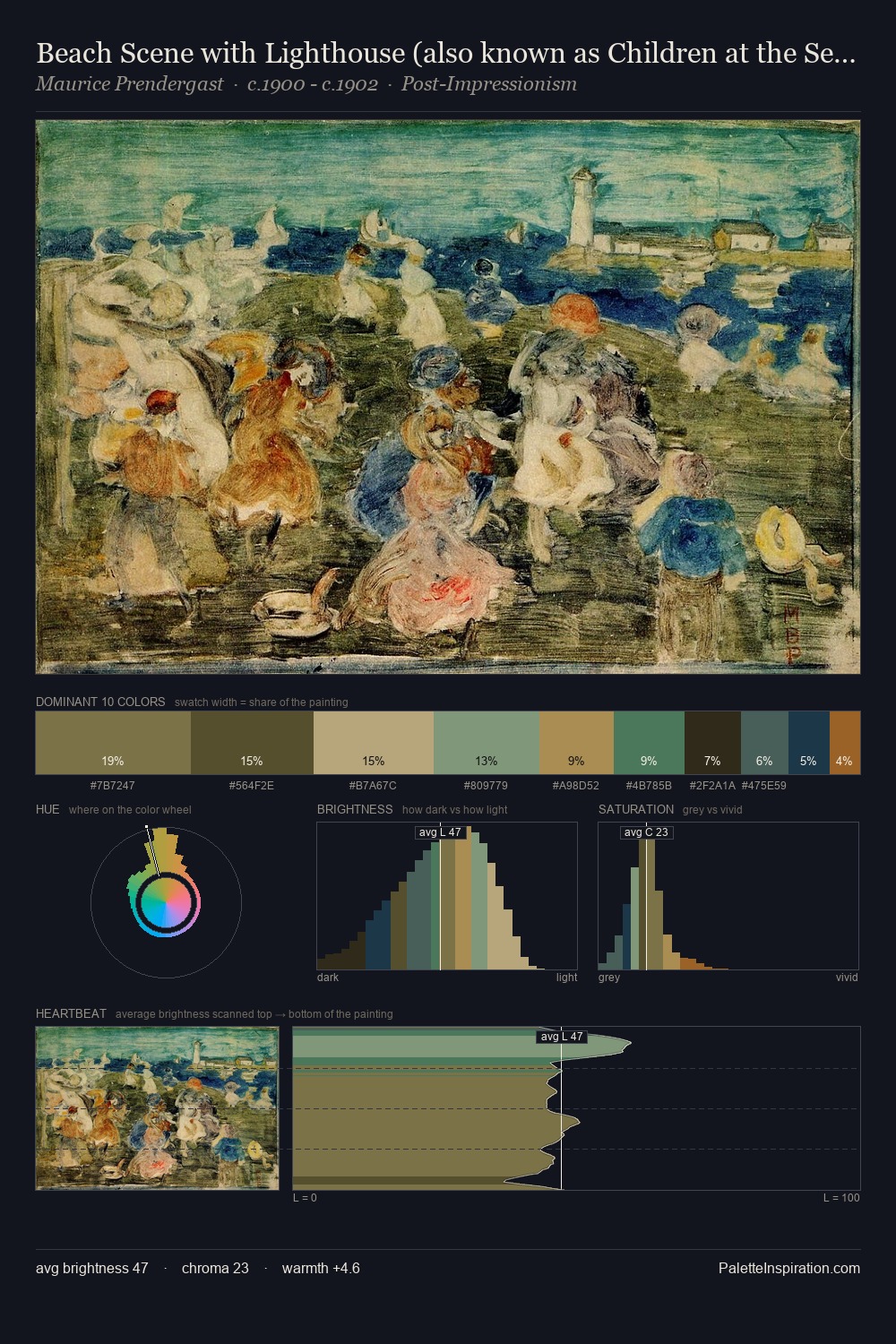This screenshot has height=1344, width=896.
Task: Click the painting title heading
Action: pyautogui.click(x=445, y=54)
